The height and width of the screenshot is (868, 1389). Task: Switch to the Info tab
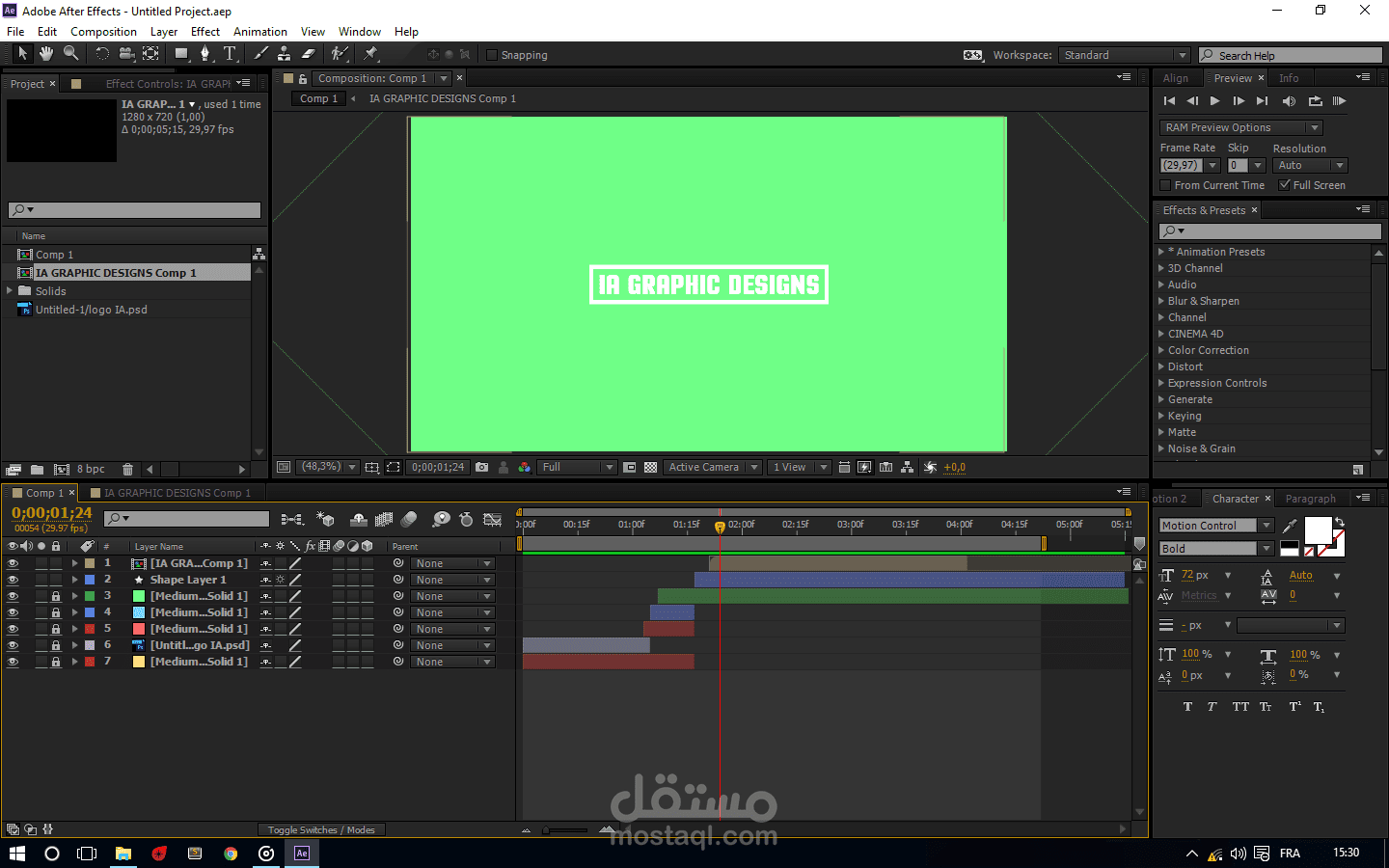pyautogui.click(x=1289, y=78)
